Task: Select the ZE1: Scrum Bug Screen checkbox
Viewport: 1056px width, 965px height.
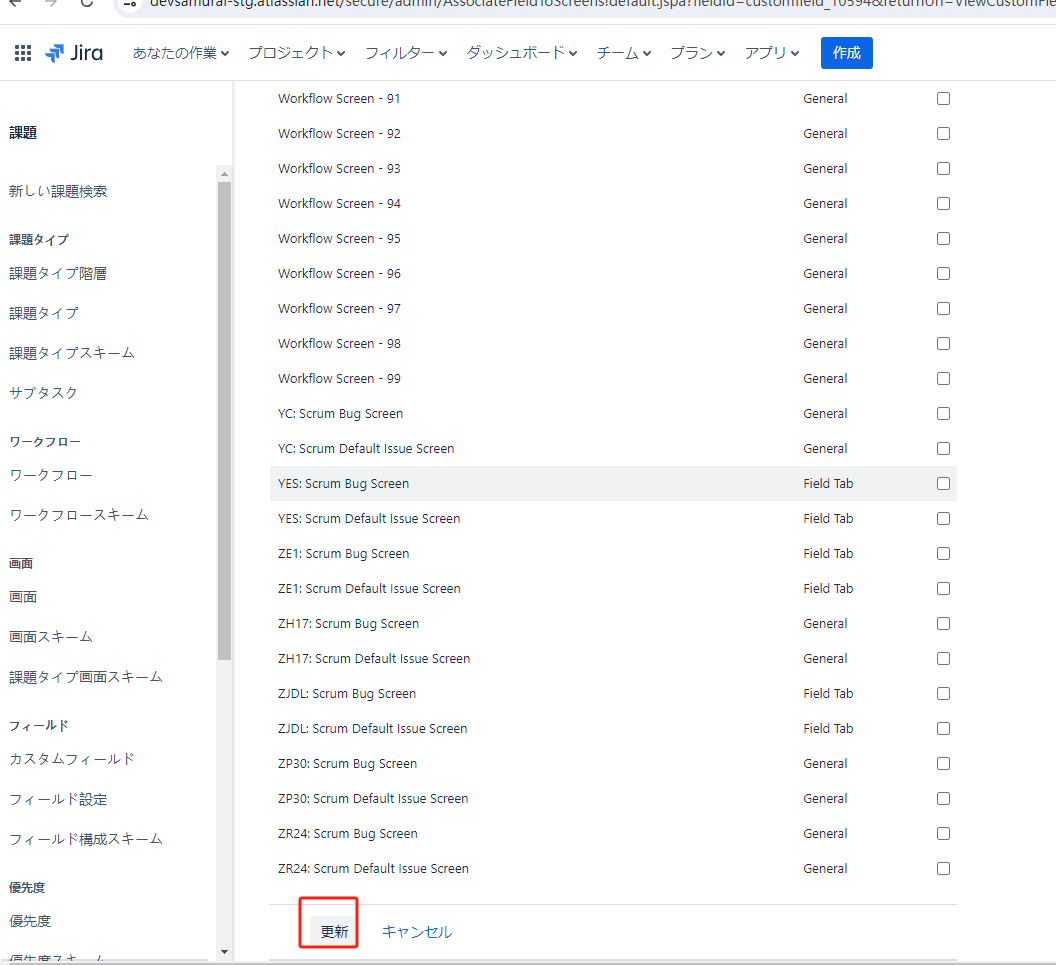Action: (943, 554)
